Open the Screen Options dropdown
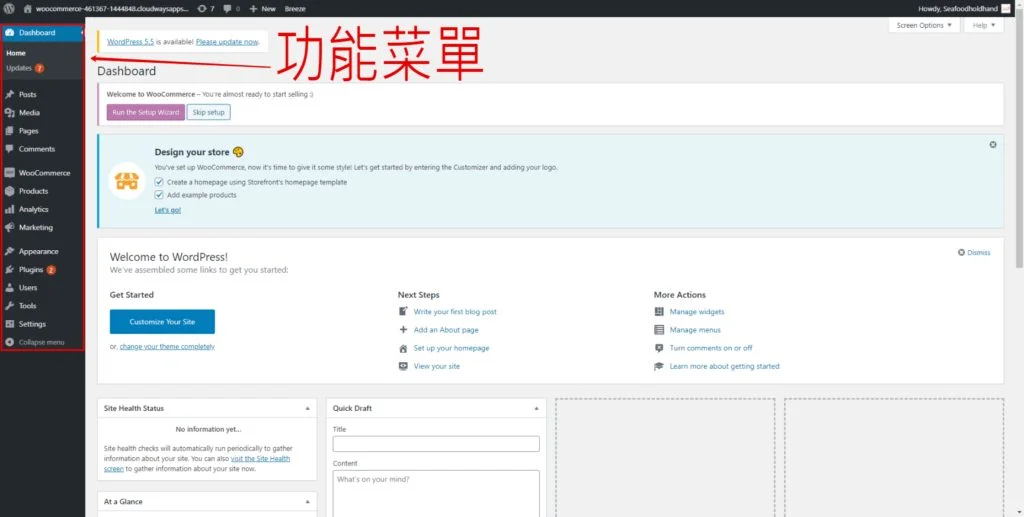This screenshot has height=517, width=1024. tap(924, 25)
